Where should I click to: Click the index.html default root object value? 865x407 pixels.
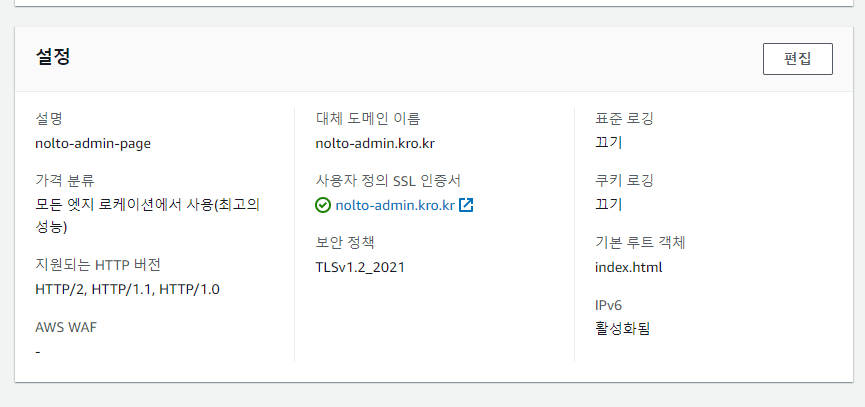click(628, 267)
